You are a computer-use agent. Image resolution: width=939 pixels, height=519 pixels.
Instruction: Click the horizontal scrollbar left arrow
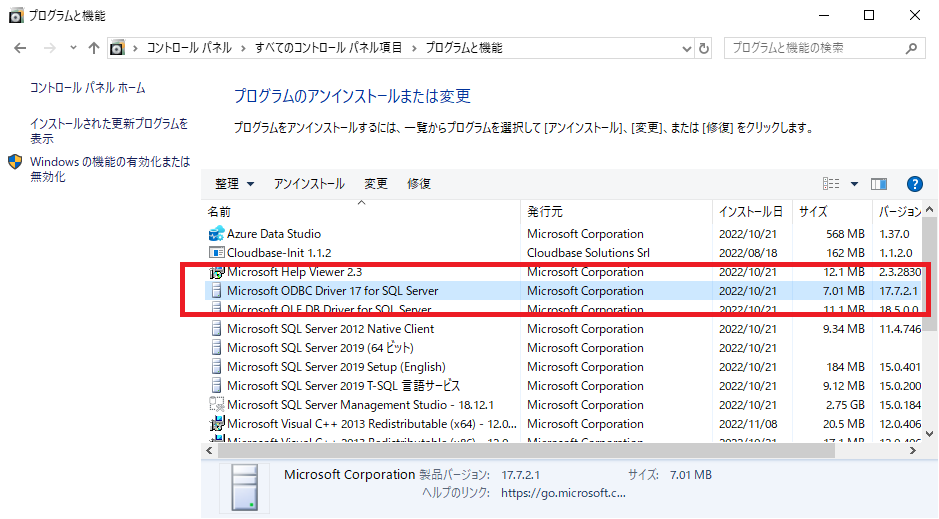click(x=209, y=451)
